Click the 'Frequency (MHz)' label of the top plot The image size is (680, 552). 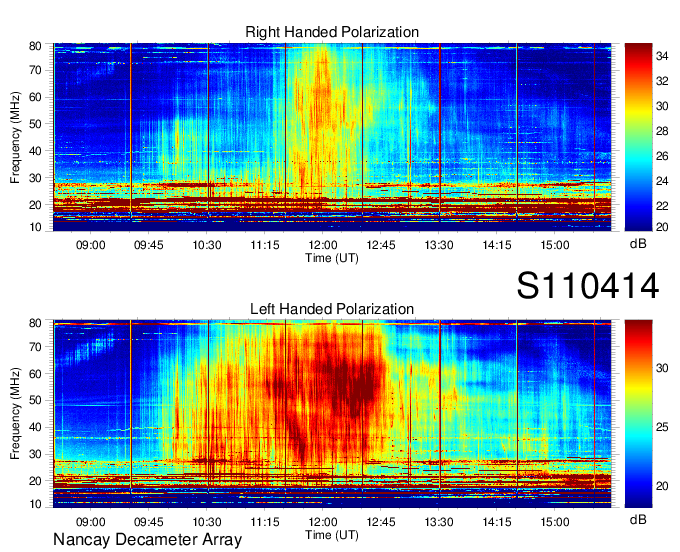[15, 137]
